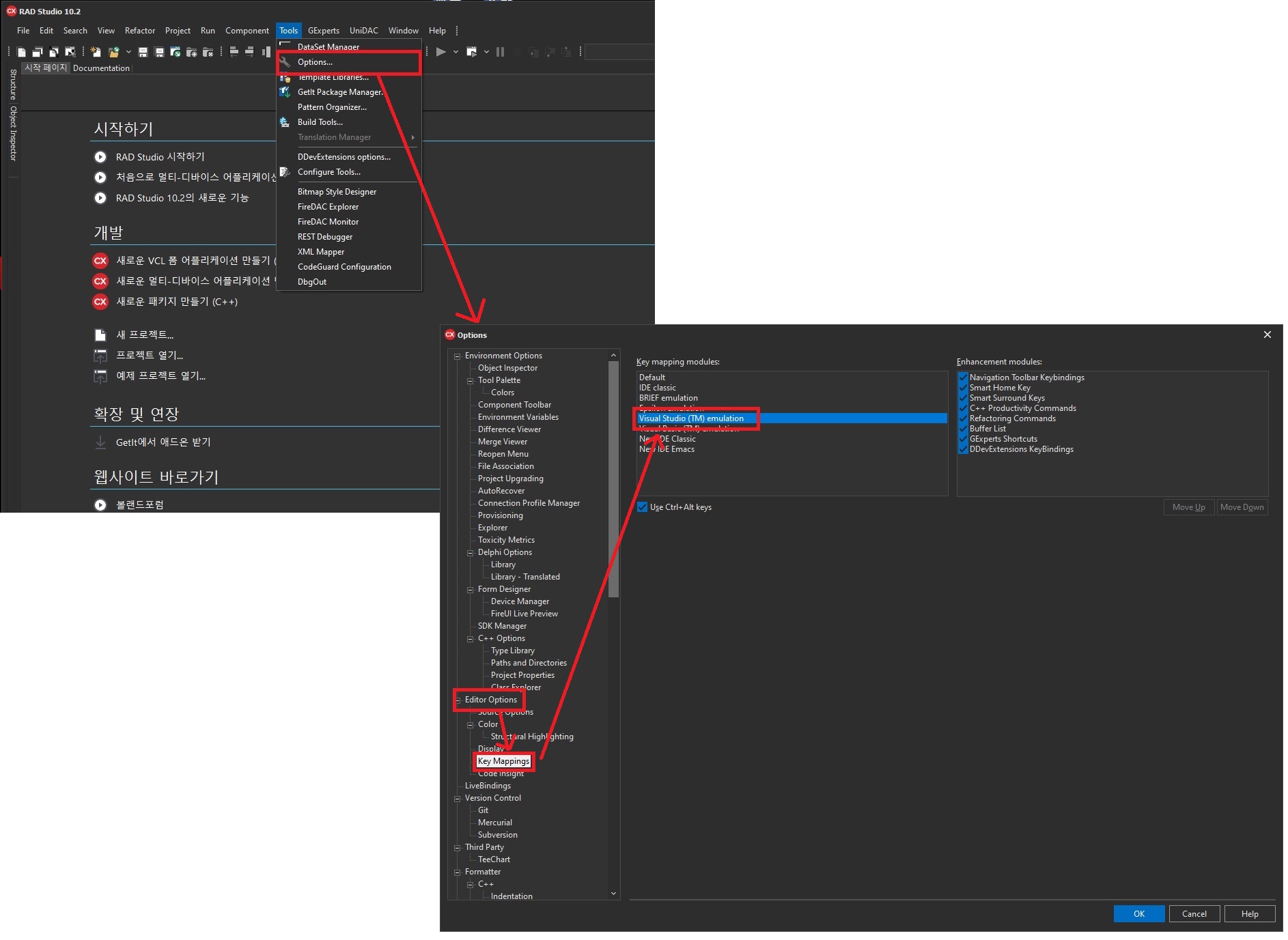Toggle Smart Surround Keys checkbox

tap(964, 398)
